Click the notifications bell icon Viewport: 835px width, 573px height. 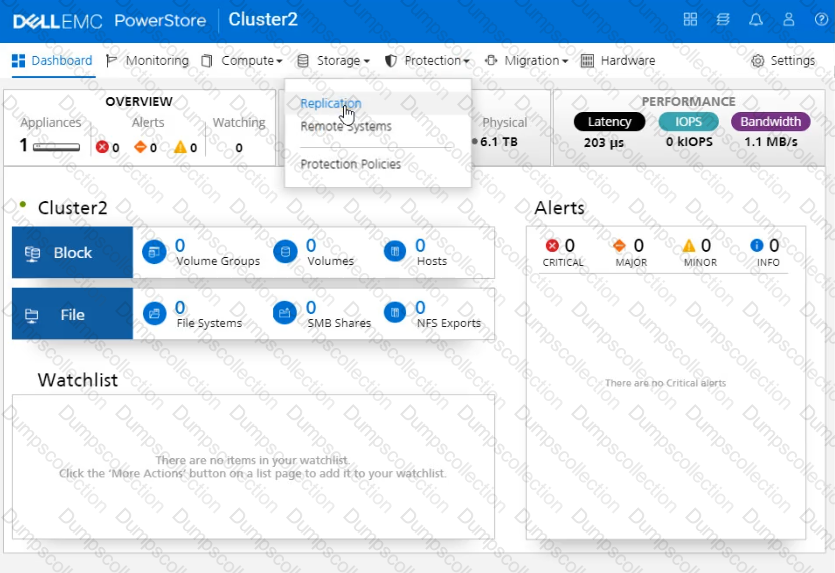[756, 20]
